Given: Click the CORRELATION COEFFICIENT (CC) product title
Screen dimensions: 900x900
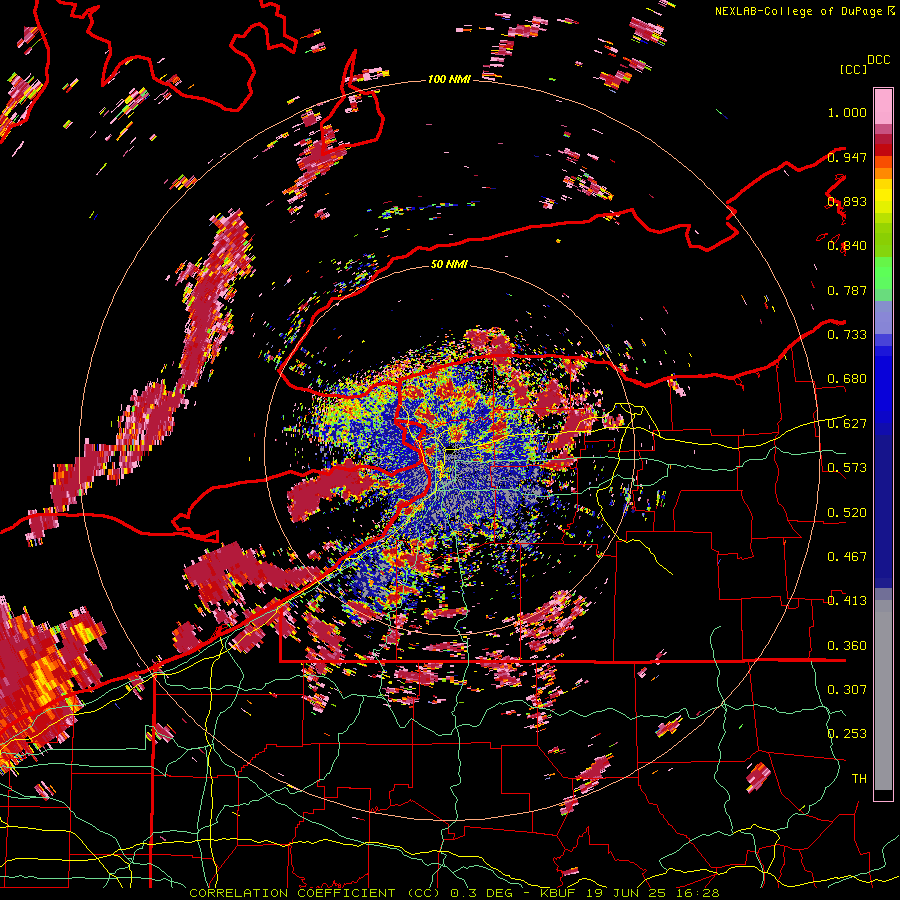Looking at the screenshot, I should tap(315, 893).
